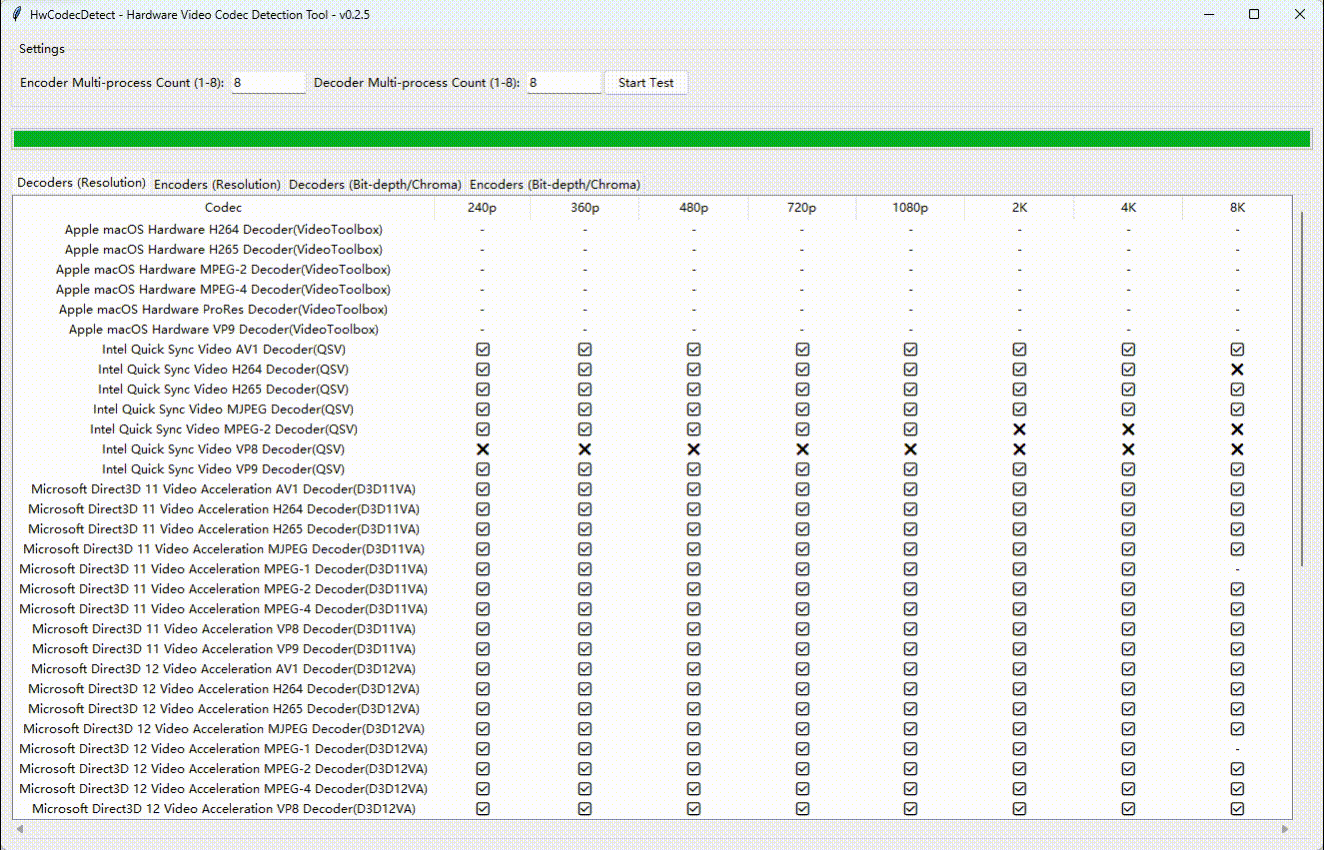Open the Encoders (Bit-depth/Chroma) tab

point(555,184)
